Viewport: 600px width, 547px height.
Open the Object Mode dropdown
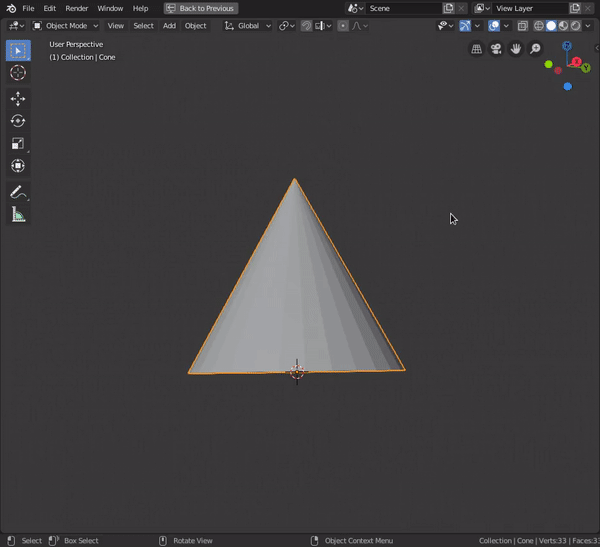[65, 26]
